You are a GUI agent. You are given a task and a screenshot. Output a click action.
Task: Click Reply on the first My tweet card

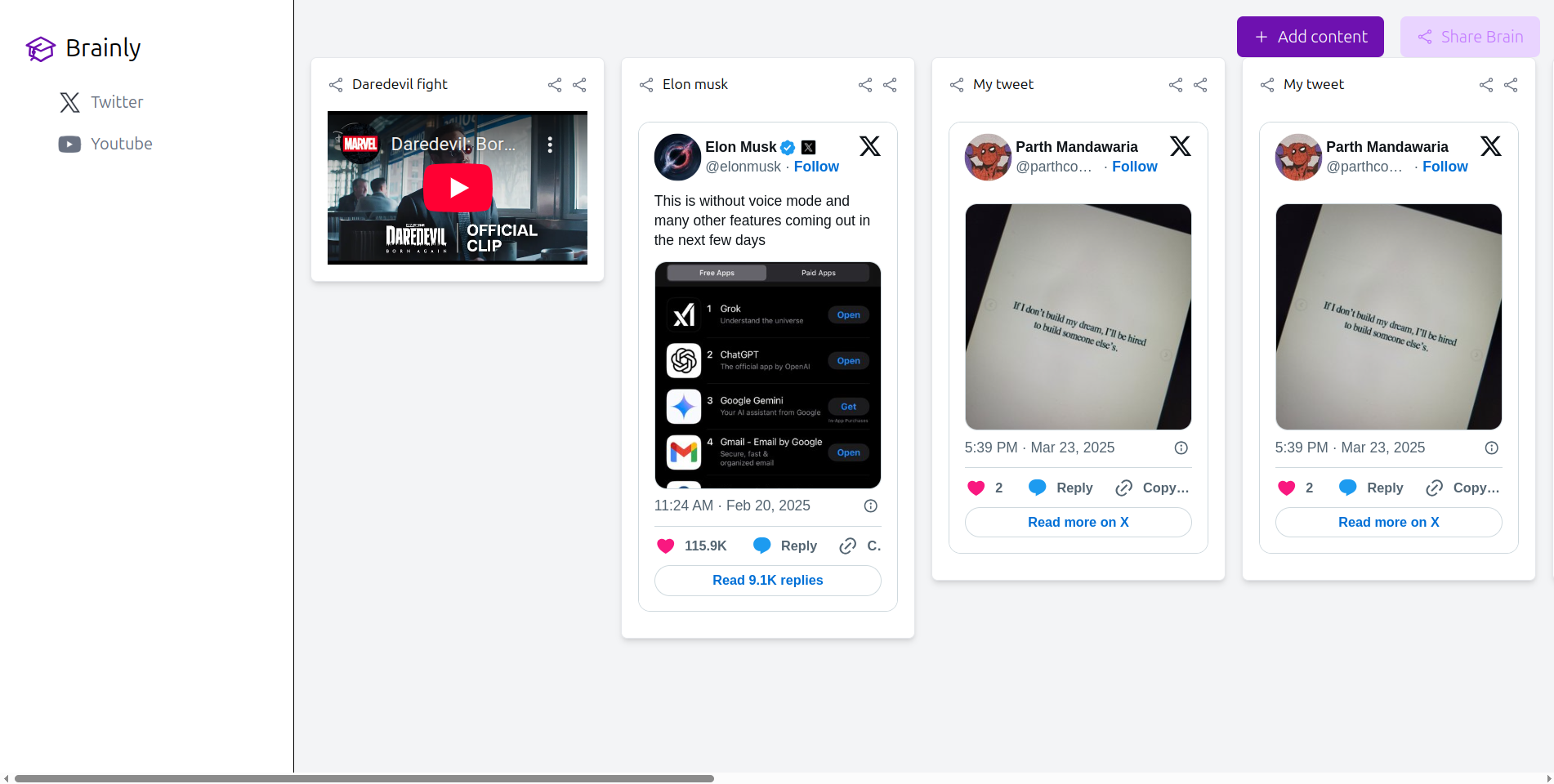point(1060,488)
